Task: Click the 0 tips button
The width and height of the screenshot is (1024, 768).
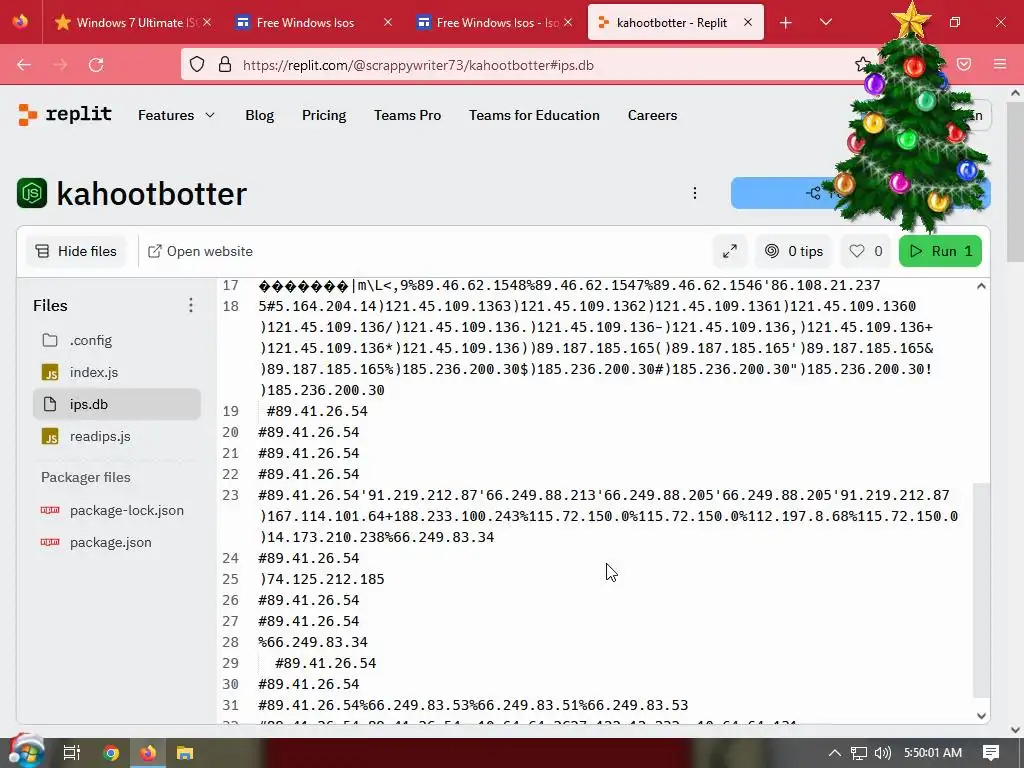Action: point(793,251)
